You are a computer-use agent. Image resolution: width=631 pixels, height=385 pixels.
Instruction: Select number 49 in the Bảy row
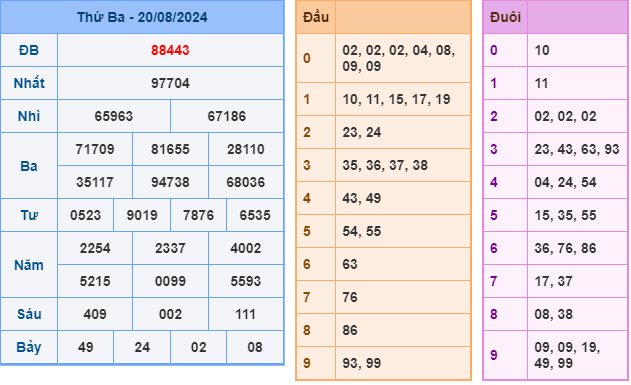click(x=86, y=347)
